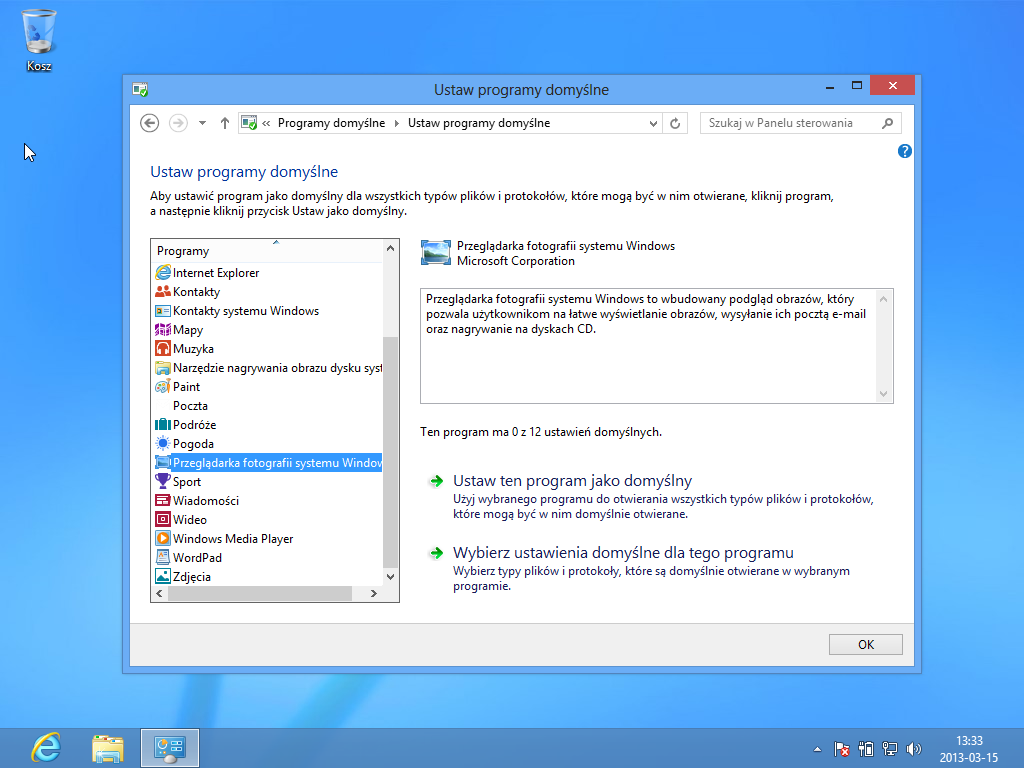
Task: Click the Wideo icon in list
Action: tap(163, 519)
